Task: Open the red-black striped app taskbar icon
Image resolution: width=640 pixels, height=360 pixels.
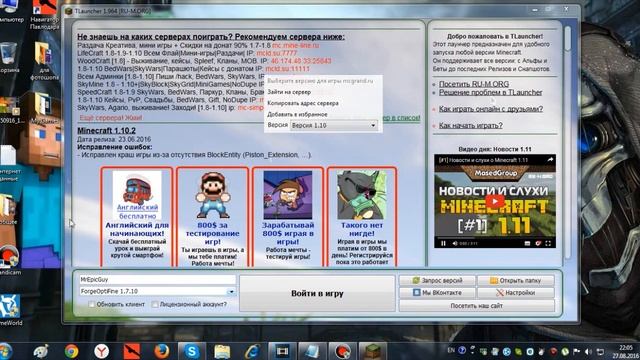Action: coord(131,351)
